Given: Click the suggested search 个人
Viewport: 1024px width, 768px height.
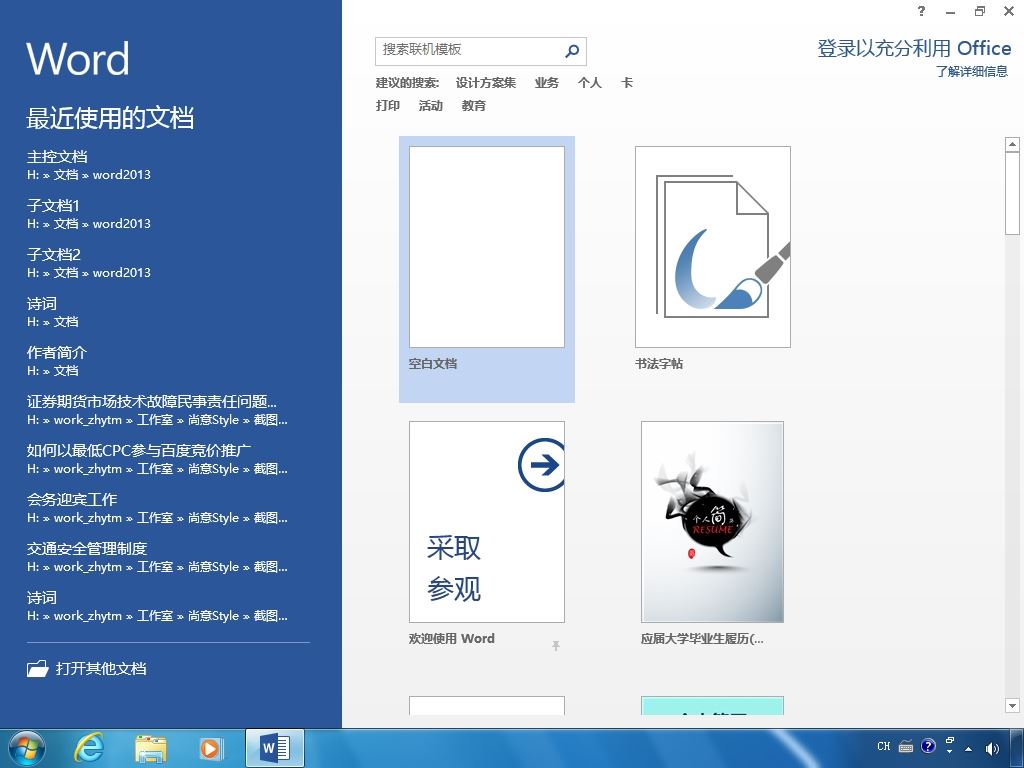Looking at the screenshot, I should pos(590,83).
